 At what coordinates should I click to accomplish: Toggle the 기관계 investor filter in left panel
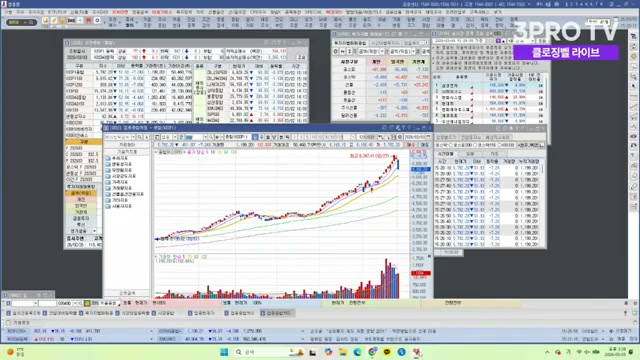(81, 212)
